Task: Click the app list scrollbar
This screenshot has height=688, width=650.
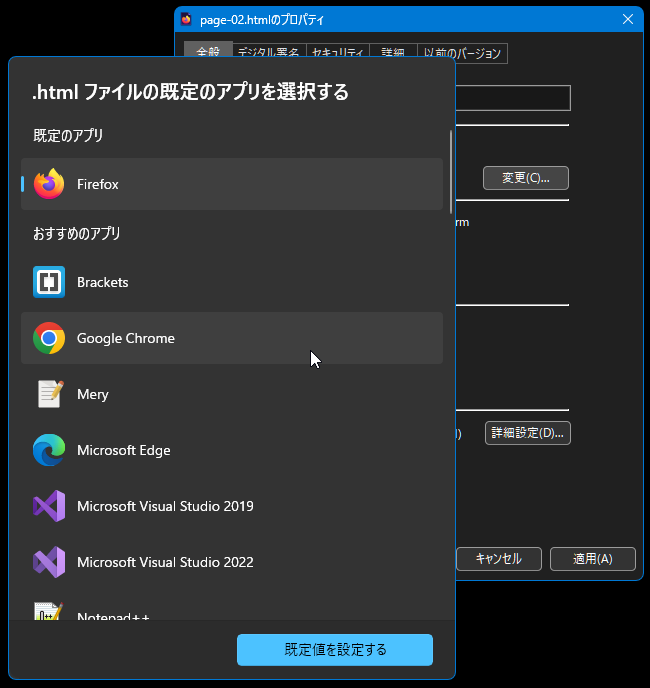Action: 451,172
